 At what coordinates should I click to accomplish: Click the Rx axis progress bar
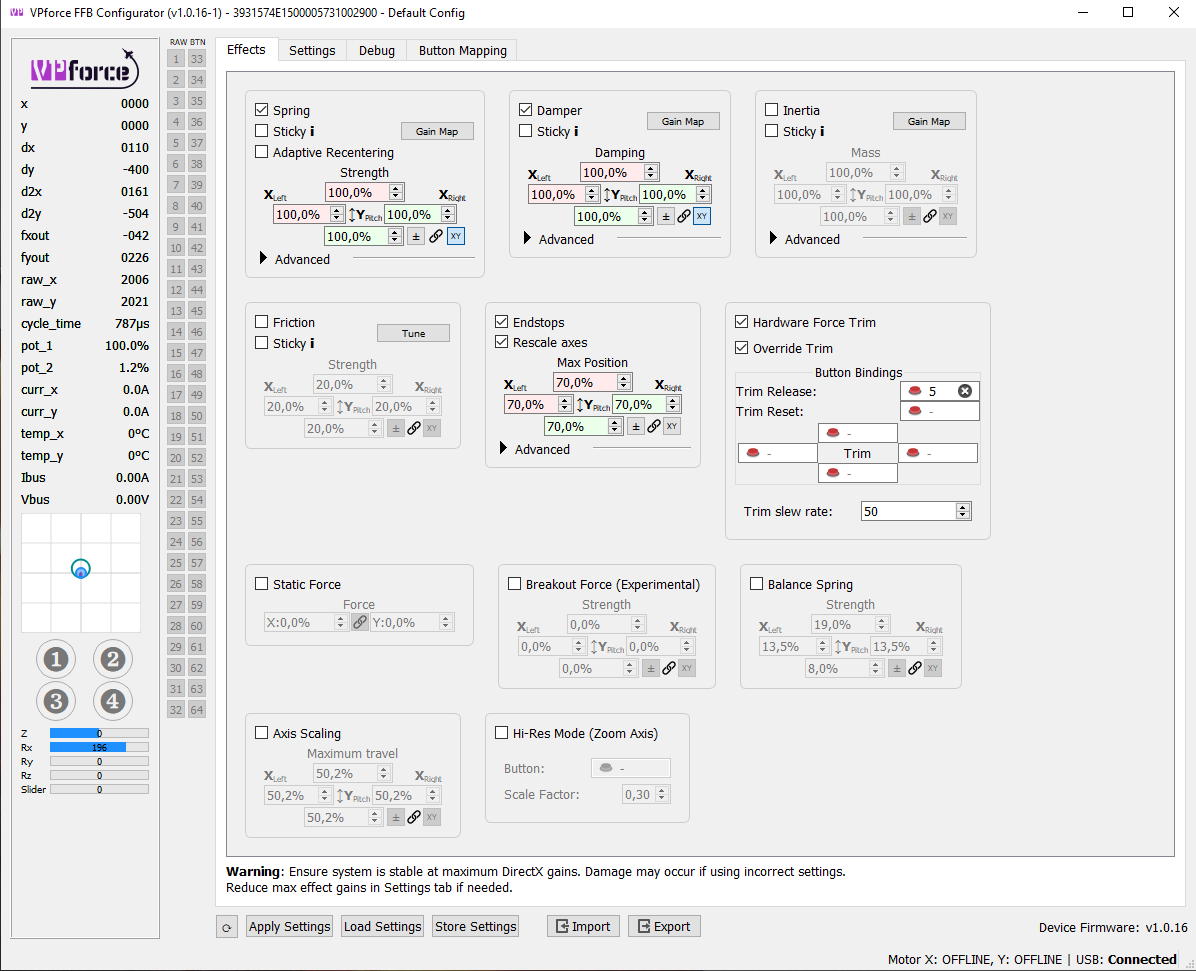click(x=99, y=748)
